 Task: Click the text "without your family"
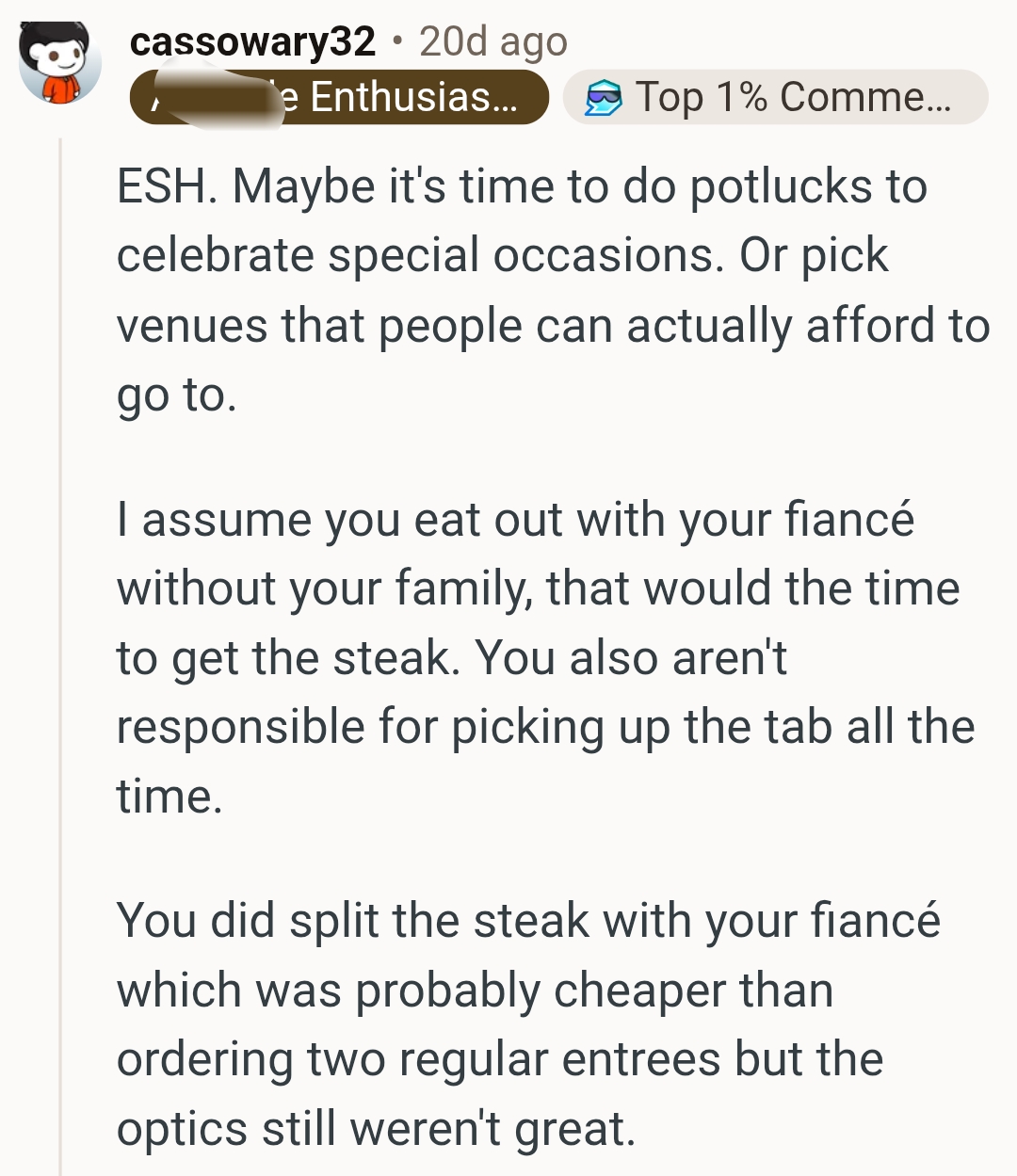(x=322, y=588)
